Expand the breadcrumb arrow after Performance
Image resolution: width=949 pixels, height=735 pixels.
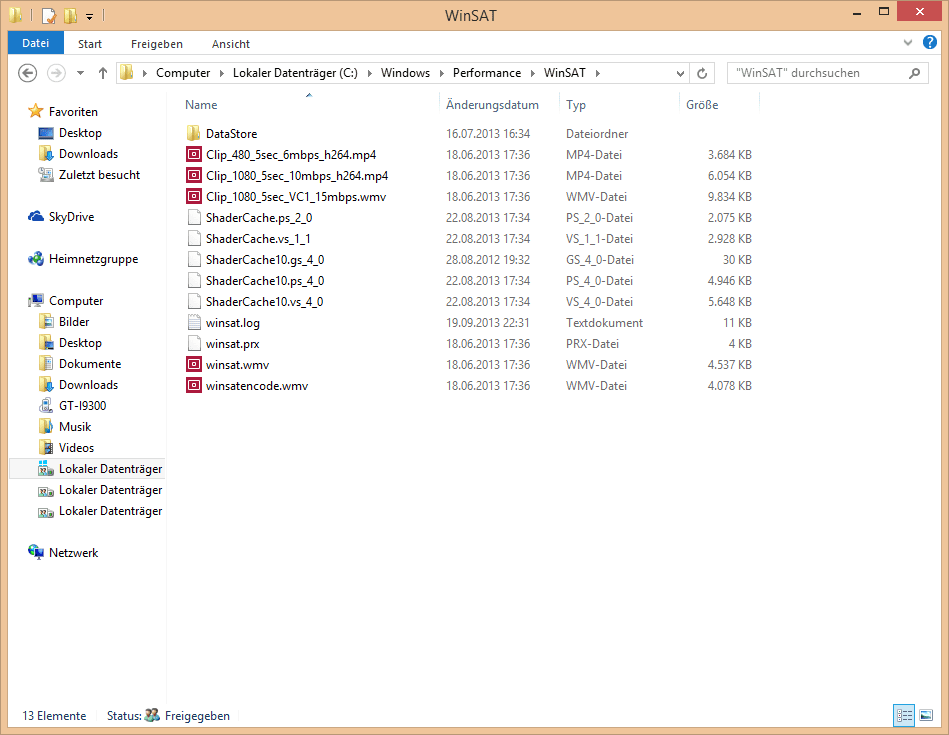(533, 73)
